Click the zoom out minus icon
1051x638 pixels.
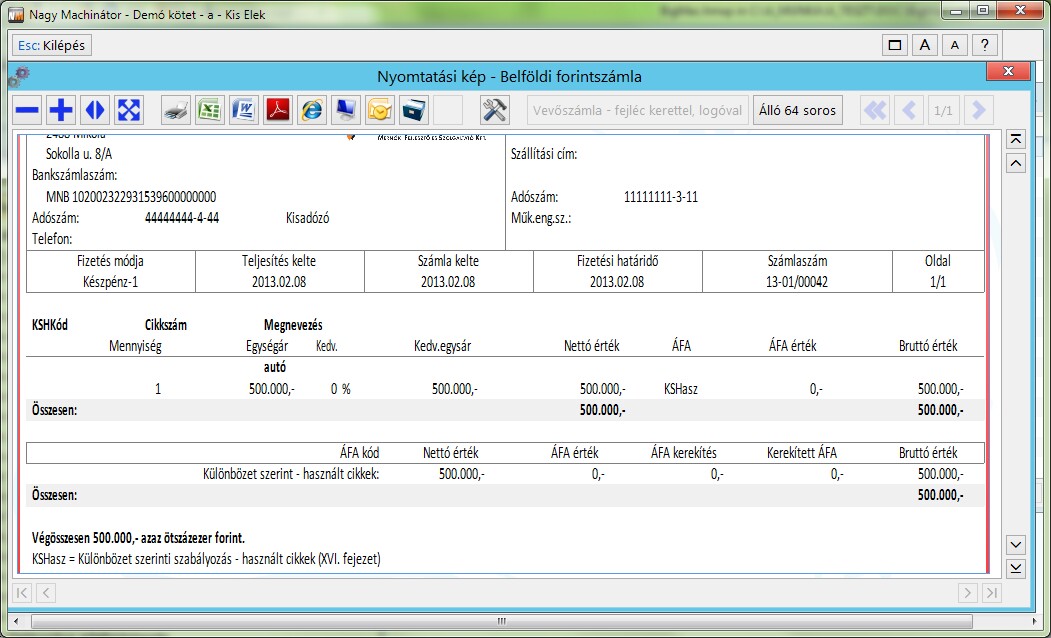pos(28,110)
